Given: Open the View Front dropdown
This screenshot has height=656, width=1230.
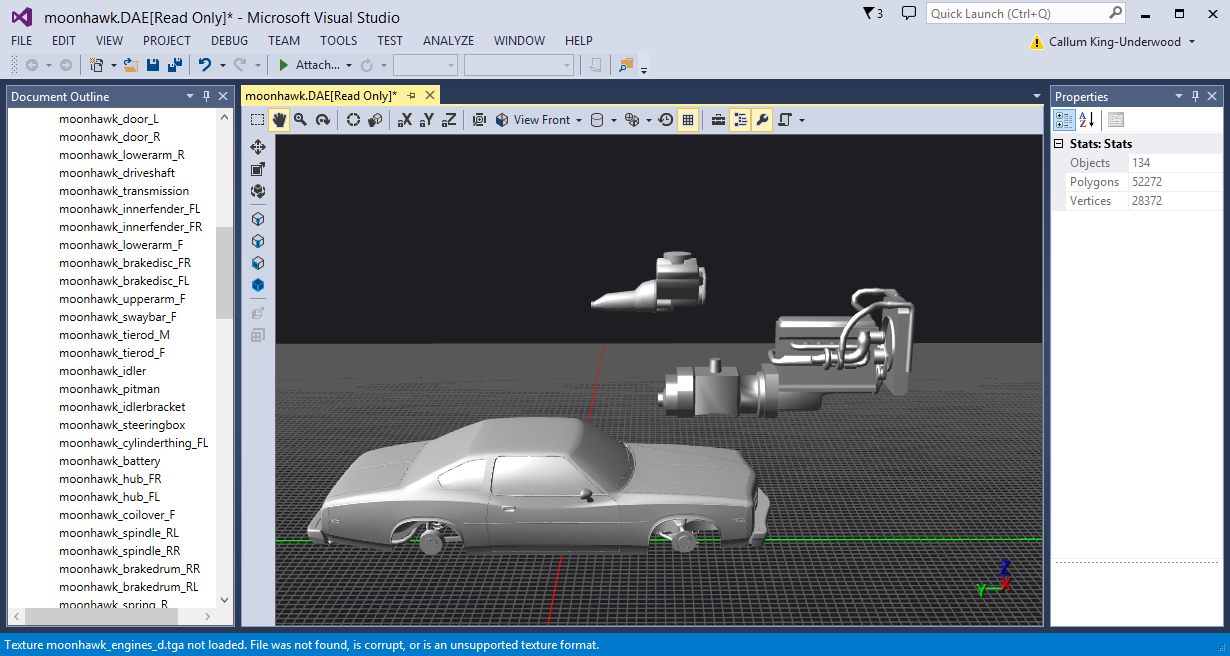Looking at the screenshot, I should (541, 120).
